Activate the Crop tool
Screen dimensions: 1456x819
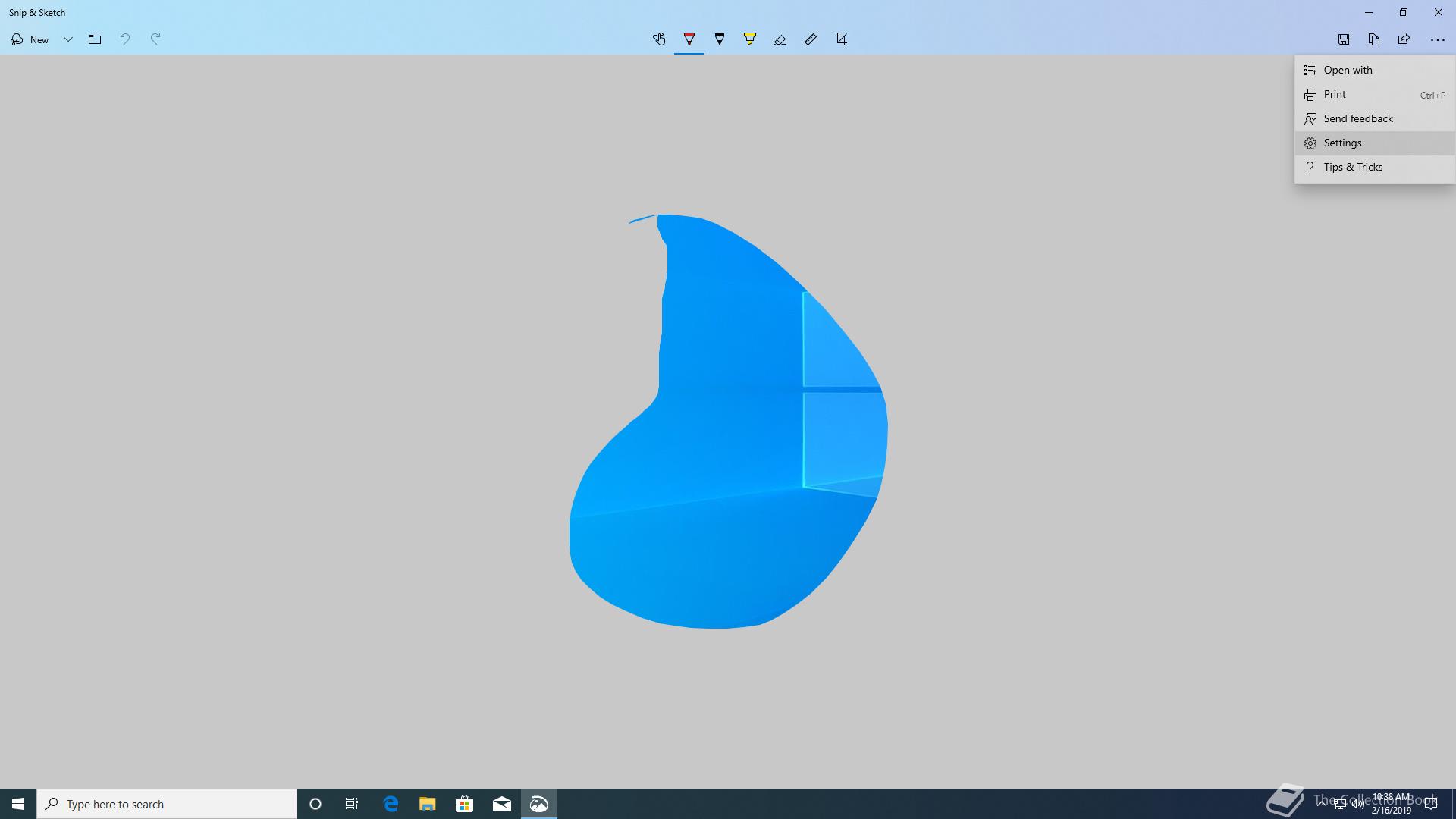click(841, 39)
